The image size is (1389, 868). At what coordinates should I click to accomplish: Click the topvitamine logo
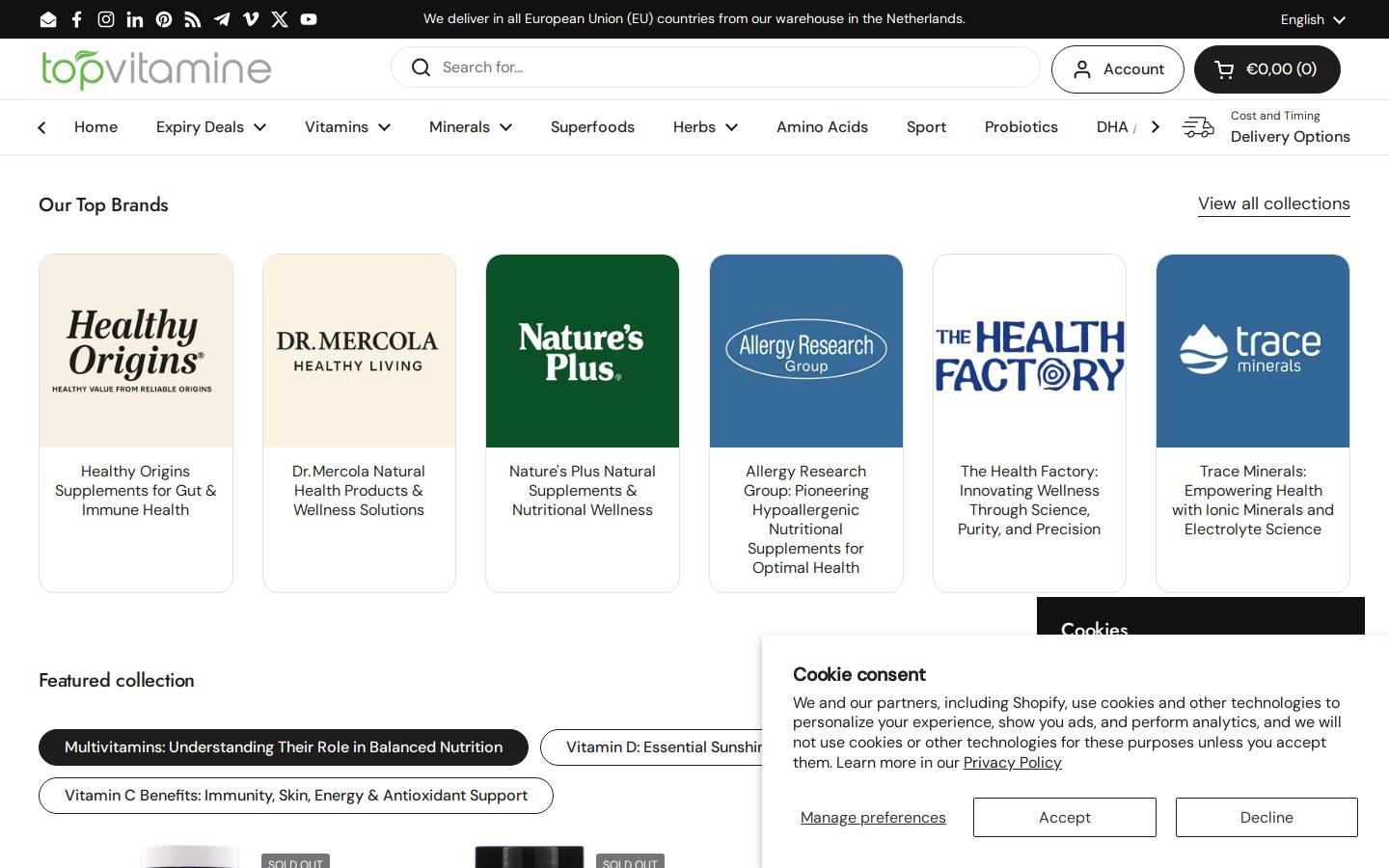[156, 69]
